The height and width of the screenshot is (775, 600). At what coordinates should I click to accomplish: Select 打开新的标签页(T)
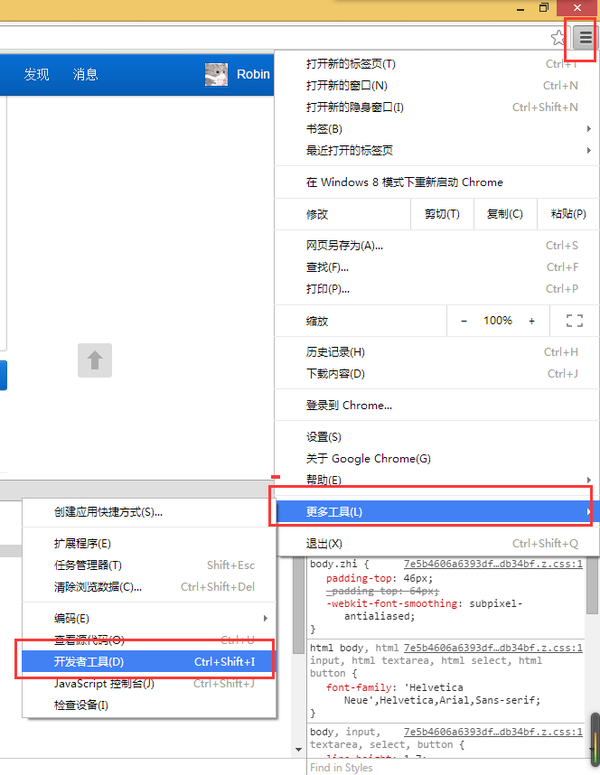click(x=437, y=64)
